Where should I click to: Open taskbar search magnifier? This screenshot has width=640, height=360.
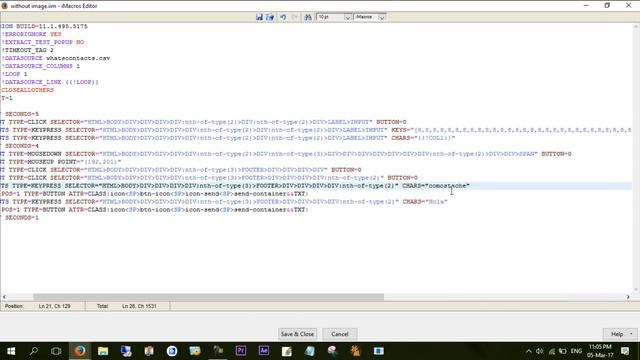tap(34, 351)
